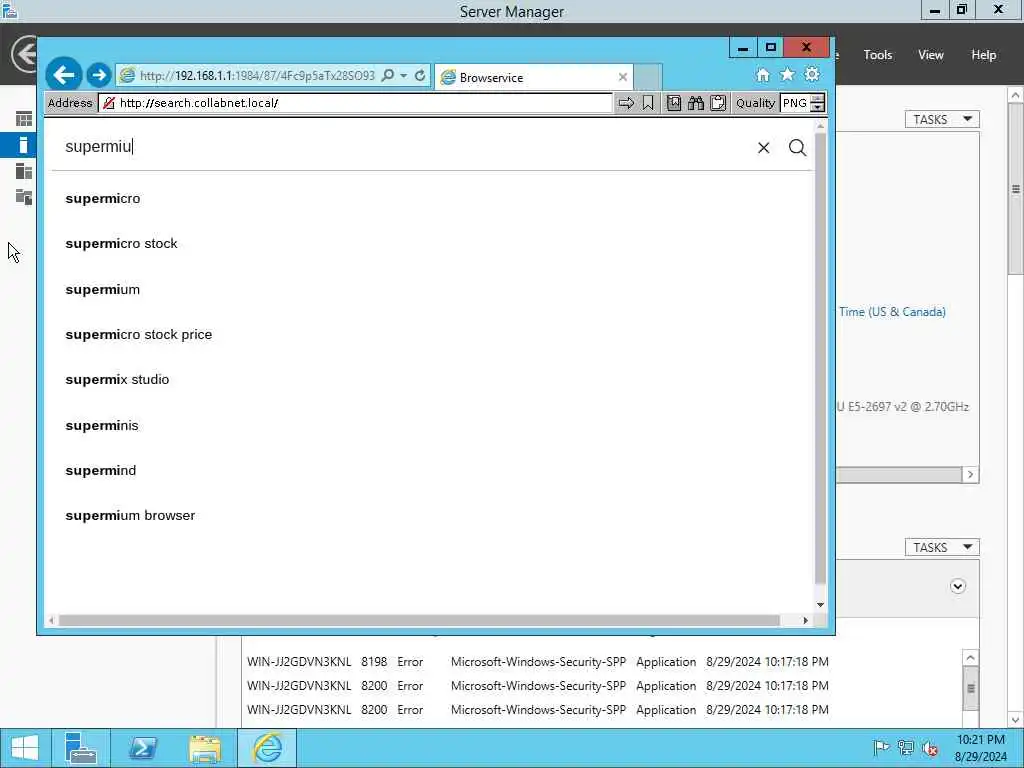1024x768 pixels.
Task: Run the search with magnifier icon
Action: coord(797,148)
